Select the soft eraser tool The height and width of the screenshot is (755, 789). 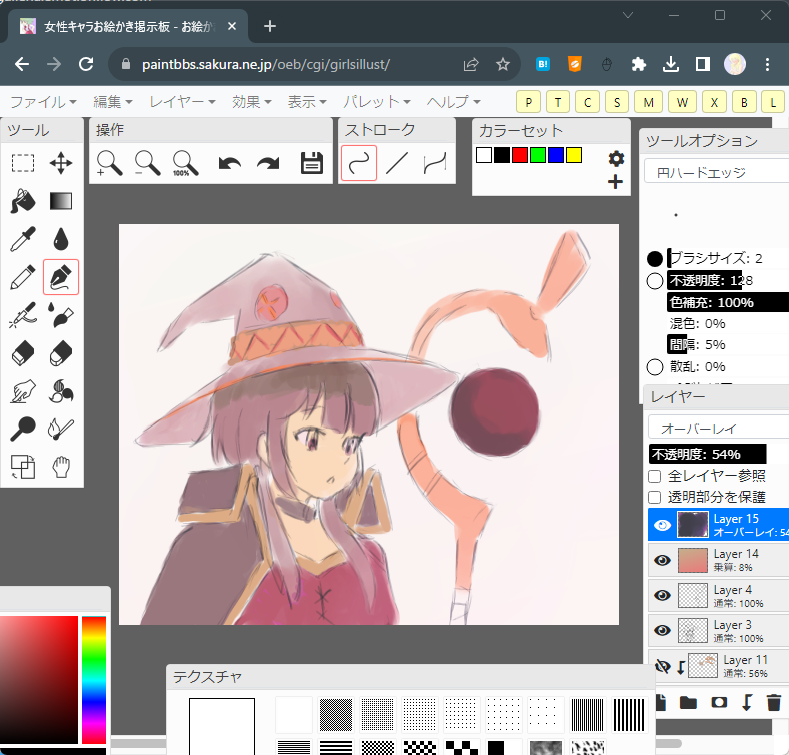pos(61,353)
